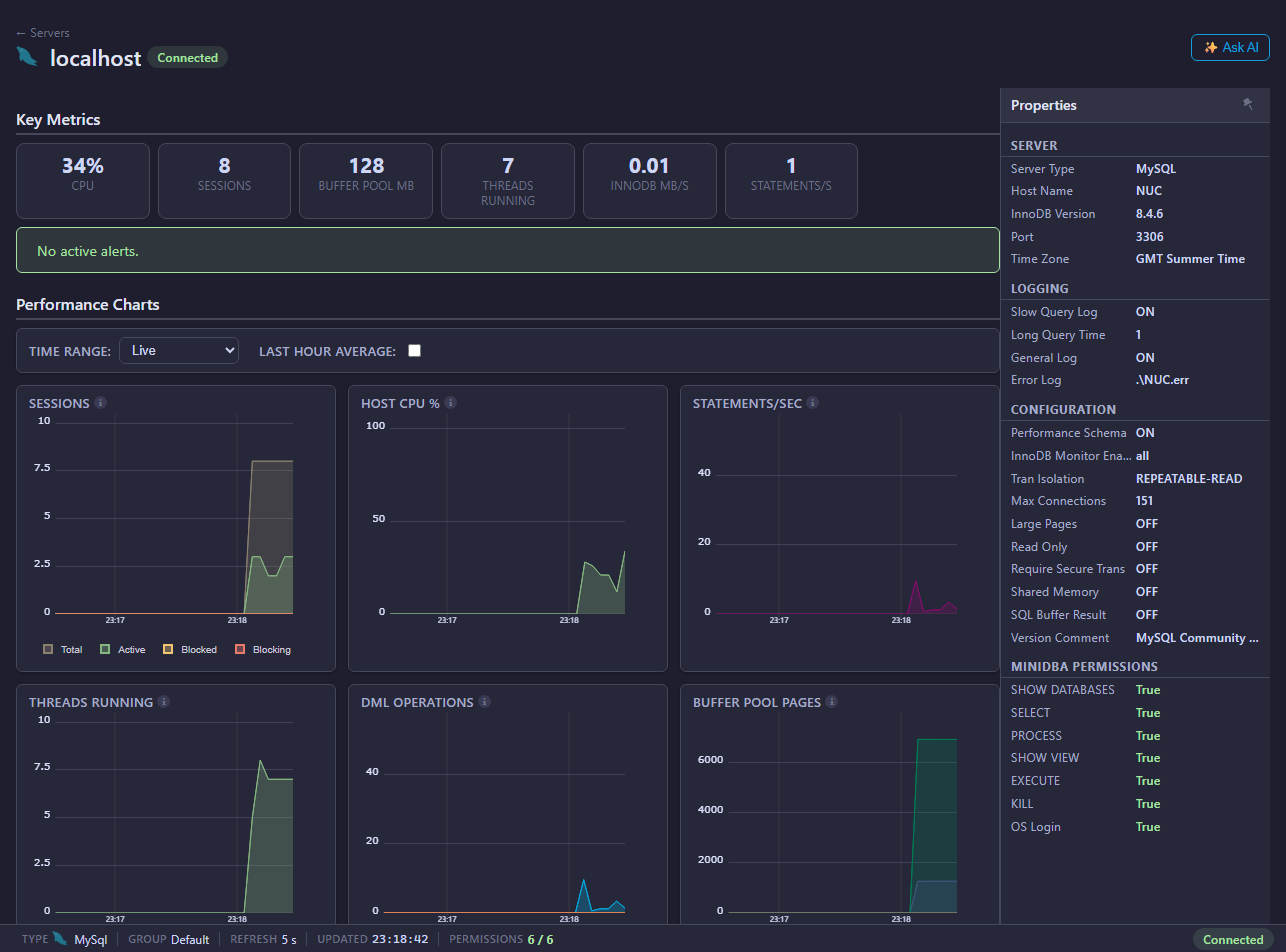This screenshot has width=1286, height=952.
Task: Click the Large Pages property row
Action: click(x=1135, y=524)
